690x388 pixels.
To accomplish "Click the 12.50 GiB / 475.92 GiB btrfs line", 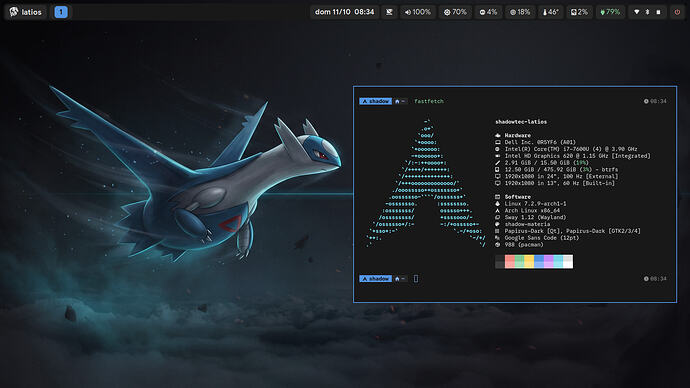I will 561,169.
